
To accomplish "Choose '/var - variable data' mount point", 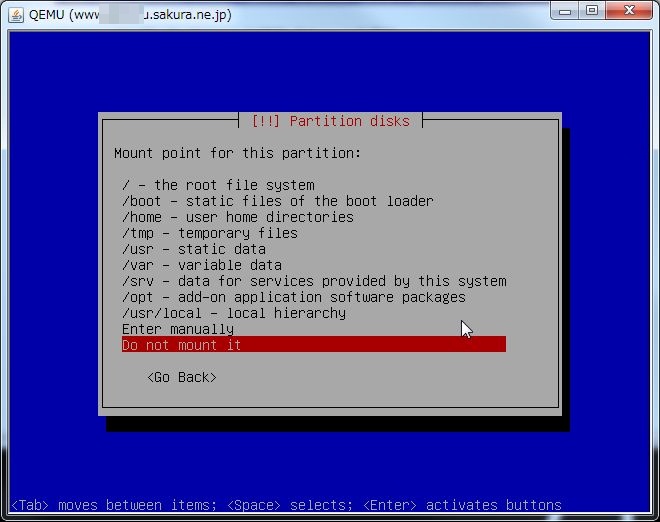I will click(x=202, y=265).
